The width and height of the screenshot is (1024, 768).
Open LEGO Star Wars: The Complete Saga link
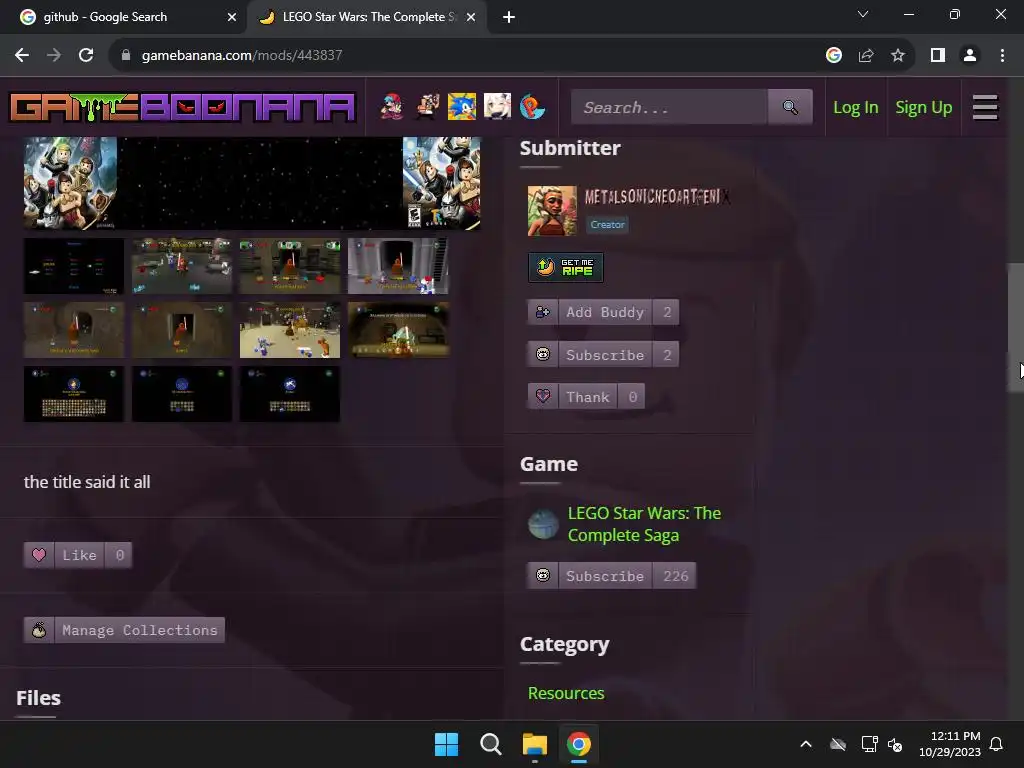tap(644, 524)
